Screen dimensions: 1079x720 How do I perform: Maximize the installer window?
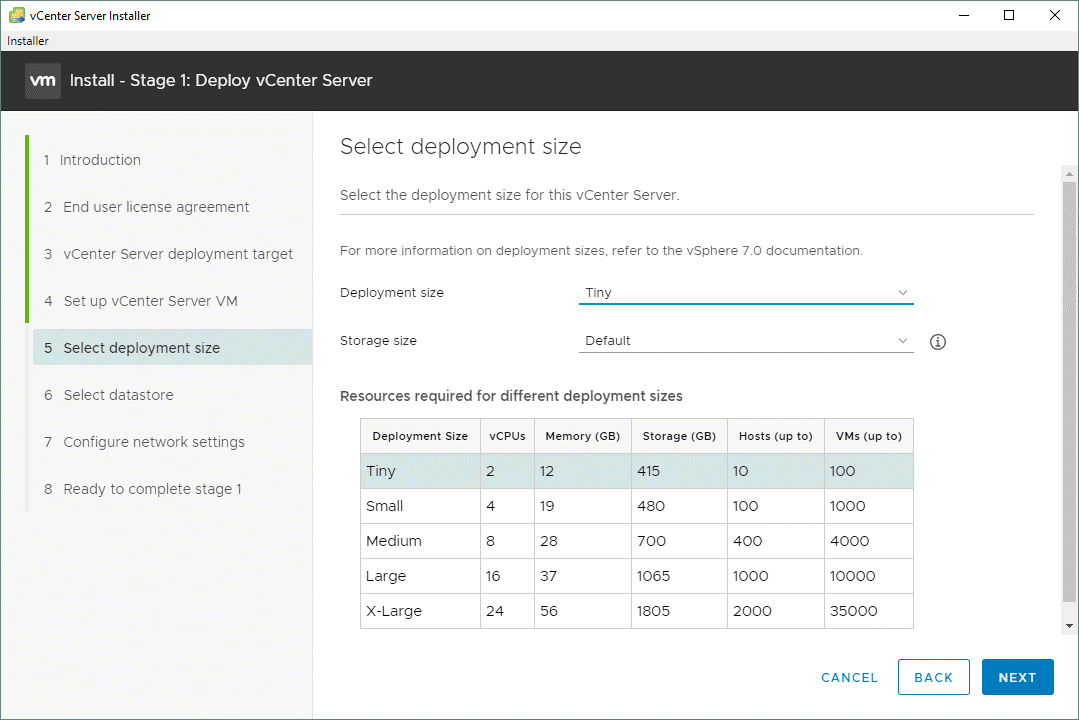point(1009,15)
